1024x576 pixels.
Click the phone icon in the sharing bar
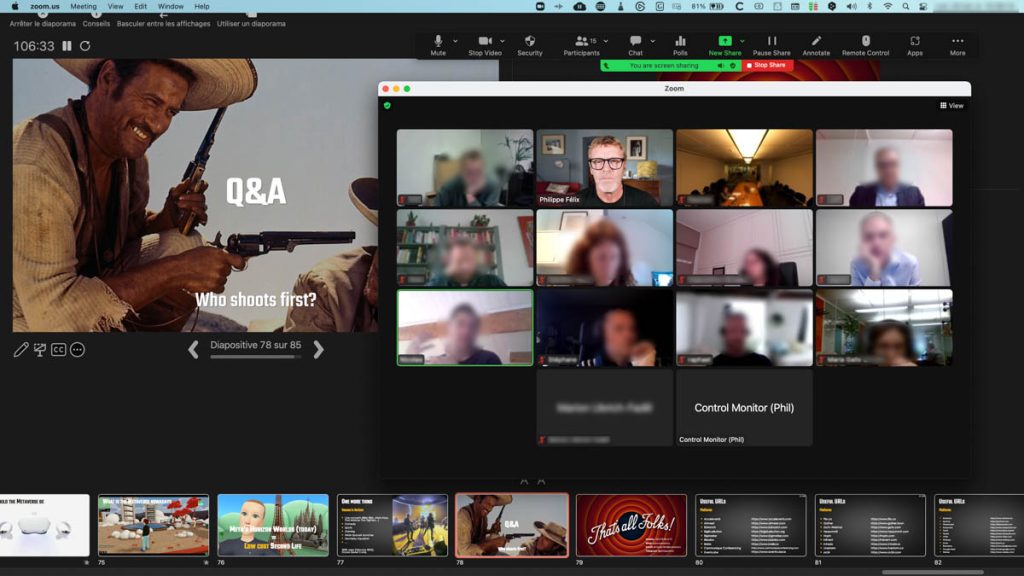(x=606, y=65)
